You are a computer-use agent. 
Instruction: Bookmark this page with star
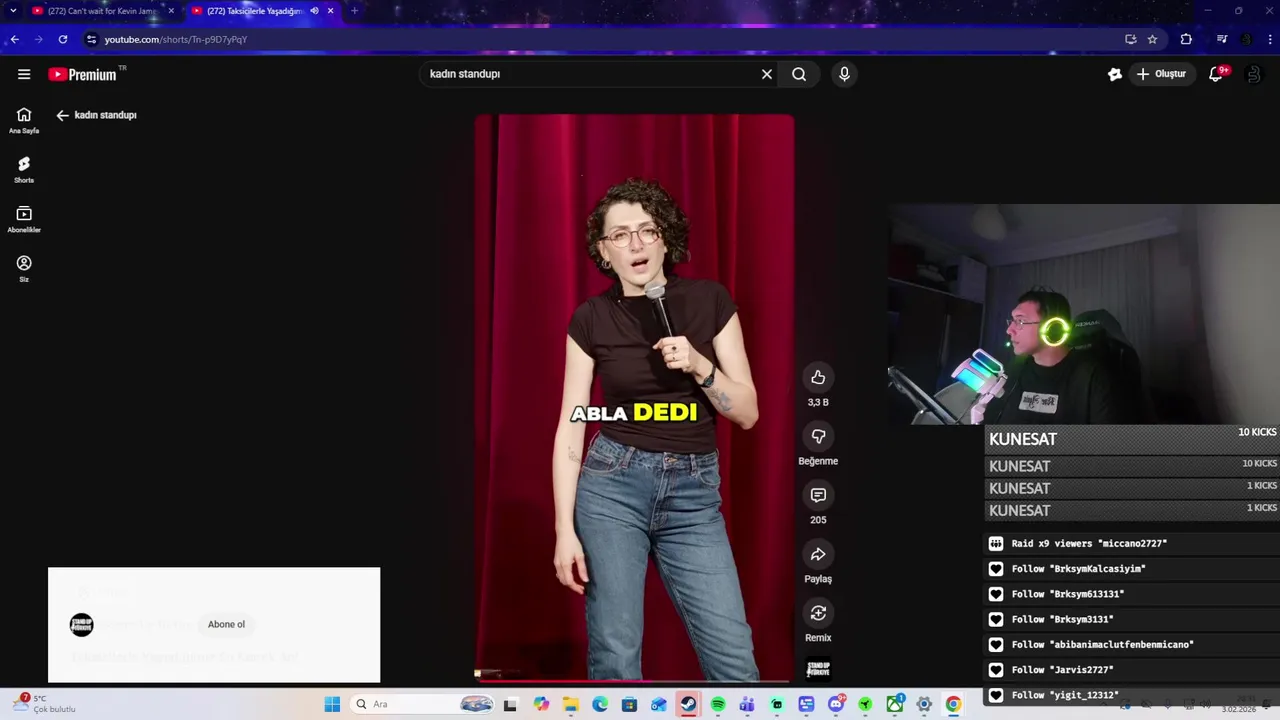click(1152, 39)
